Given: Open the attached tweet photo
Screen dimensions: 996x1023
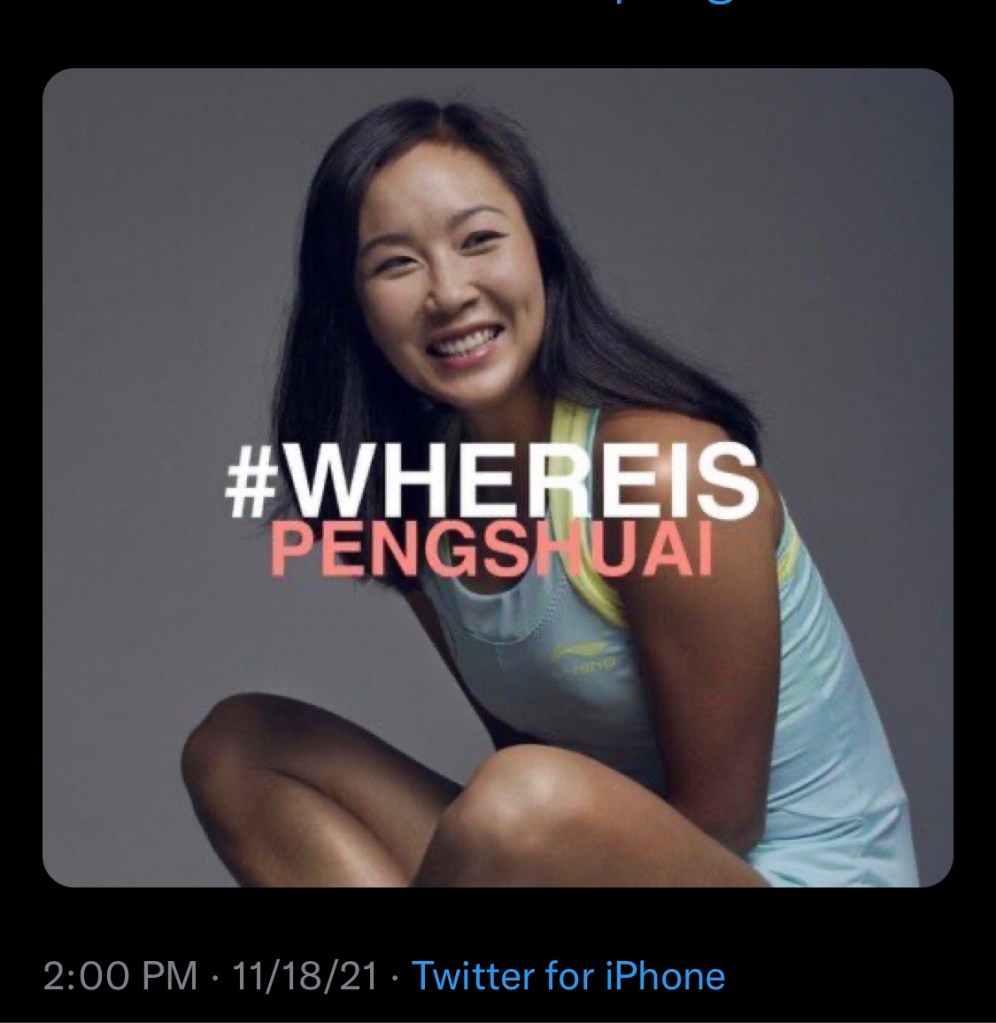Looking at the screenshot, I should (x=498, y=478).
